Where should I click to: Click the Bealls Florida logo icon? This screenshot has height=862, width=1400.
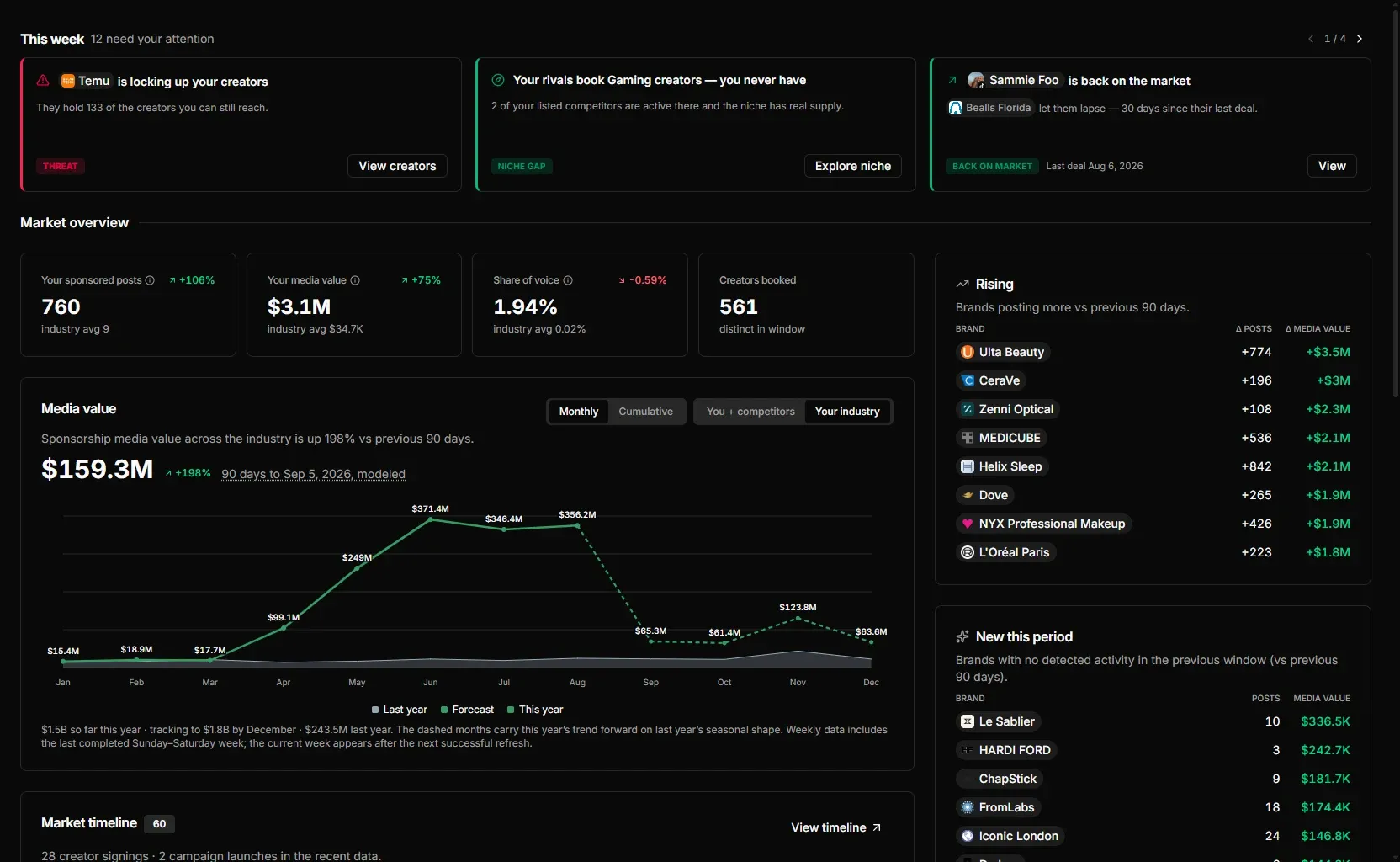(x=956, y=108)
